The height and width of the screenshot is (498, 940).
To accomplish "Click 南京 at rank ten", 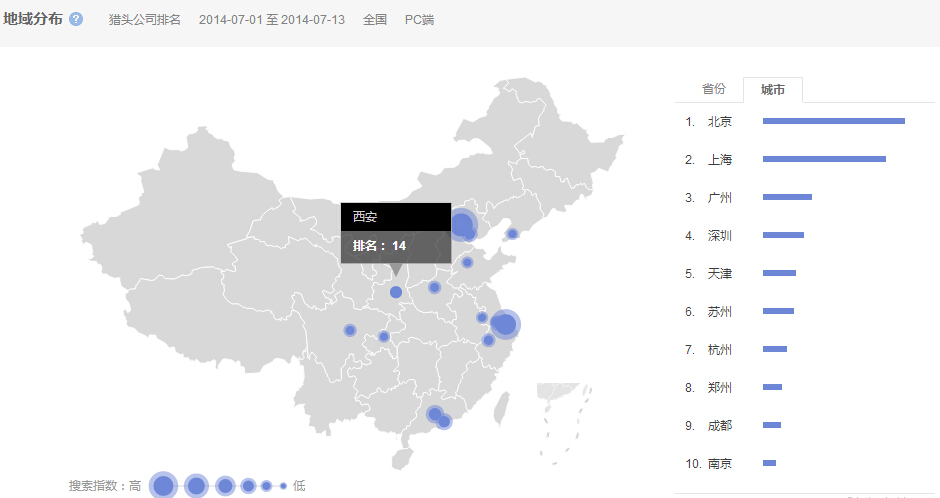I will click(720, 463).
